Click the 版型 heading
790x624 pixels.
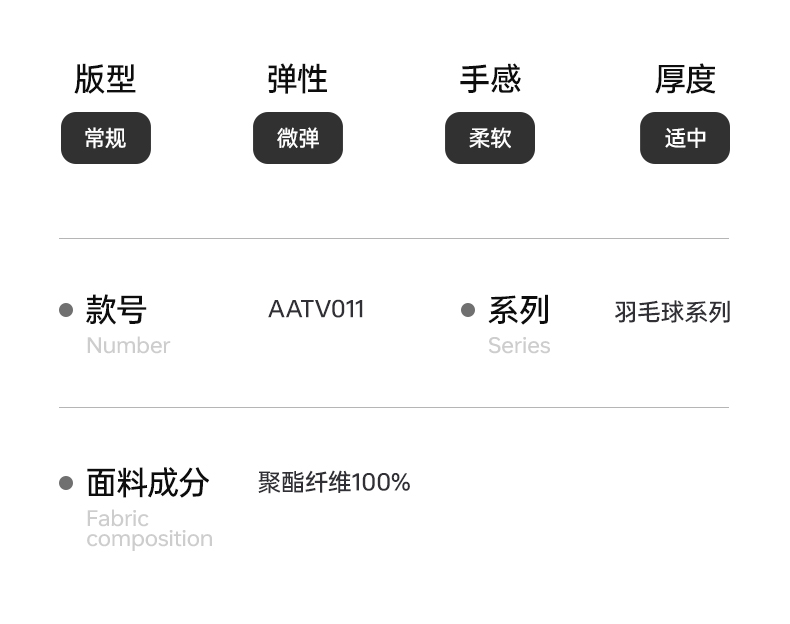[x=105, y=79]
